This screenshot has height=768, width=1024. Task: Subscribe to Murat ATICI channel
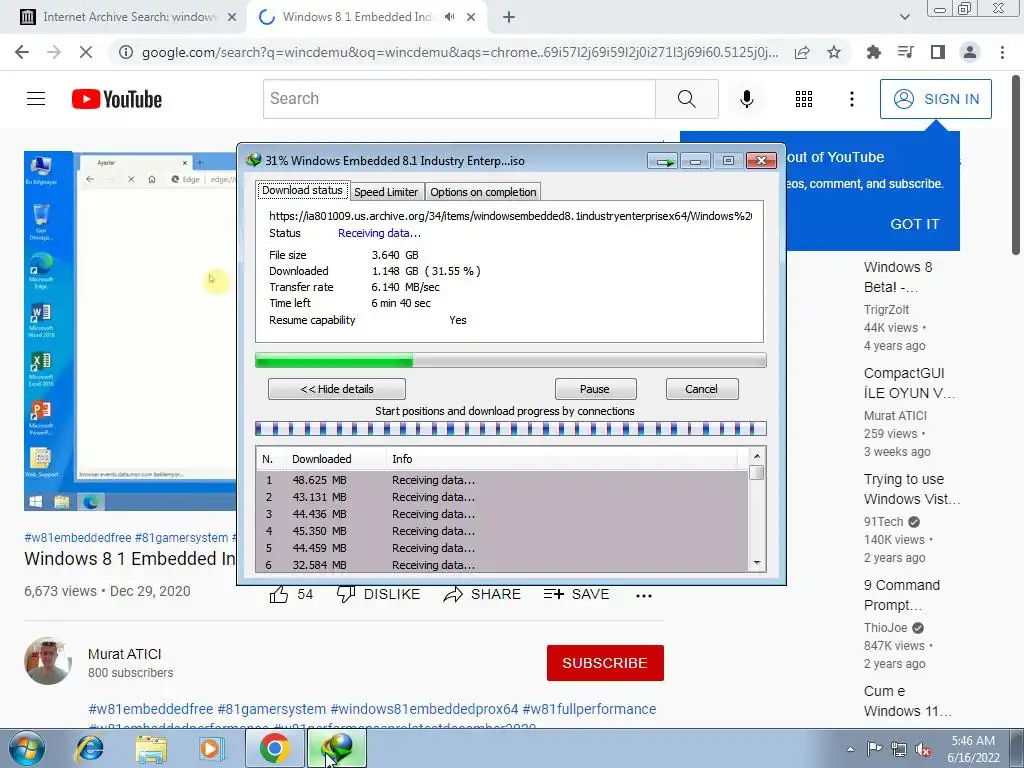605,663
